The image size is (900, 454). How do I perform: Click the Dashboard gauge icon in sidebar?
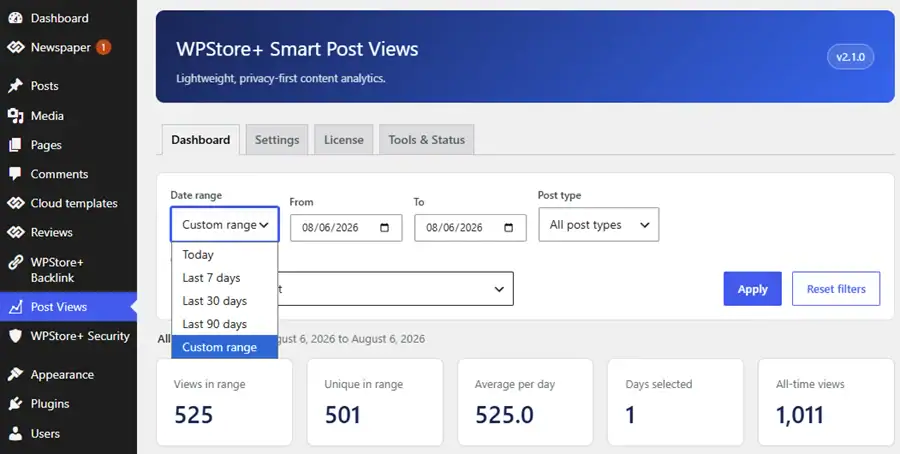coord(15,18)
